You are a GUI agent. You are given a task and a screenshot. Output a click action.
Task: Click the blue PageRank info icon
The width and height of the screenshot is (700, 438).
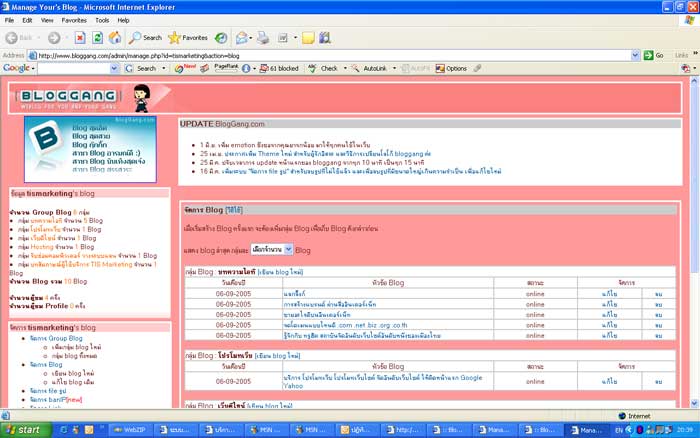pos(246,68)
